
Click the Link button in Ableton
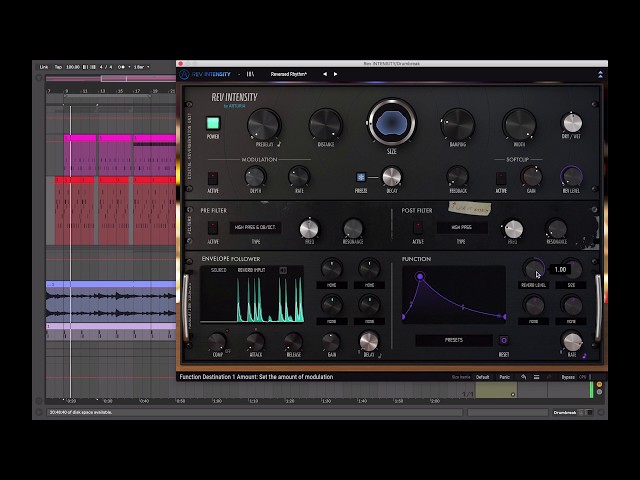[44, 67]
